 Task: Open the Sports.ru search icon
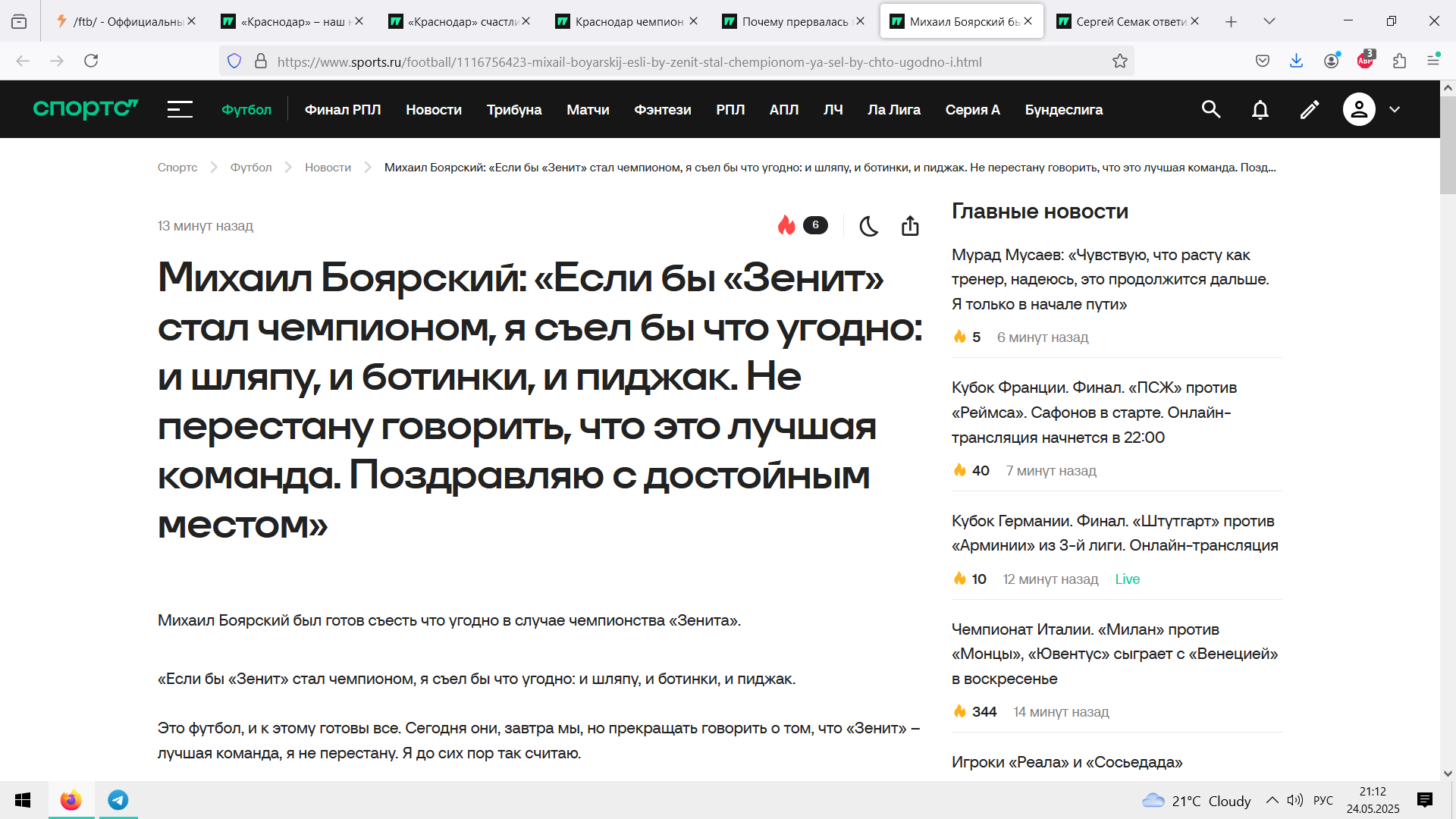point(1211,110)
